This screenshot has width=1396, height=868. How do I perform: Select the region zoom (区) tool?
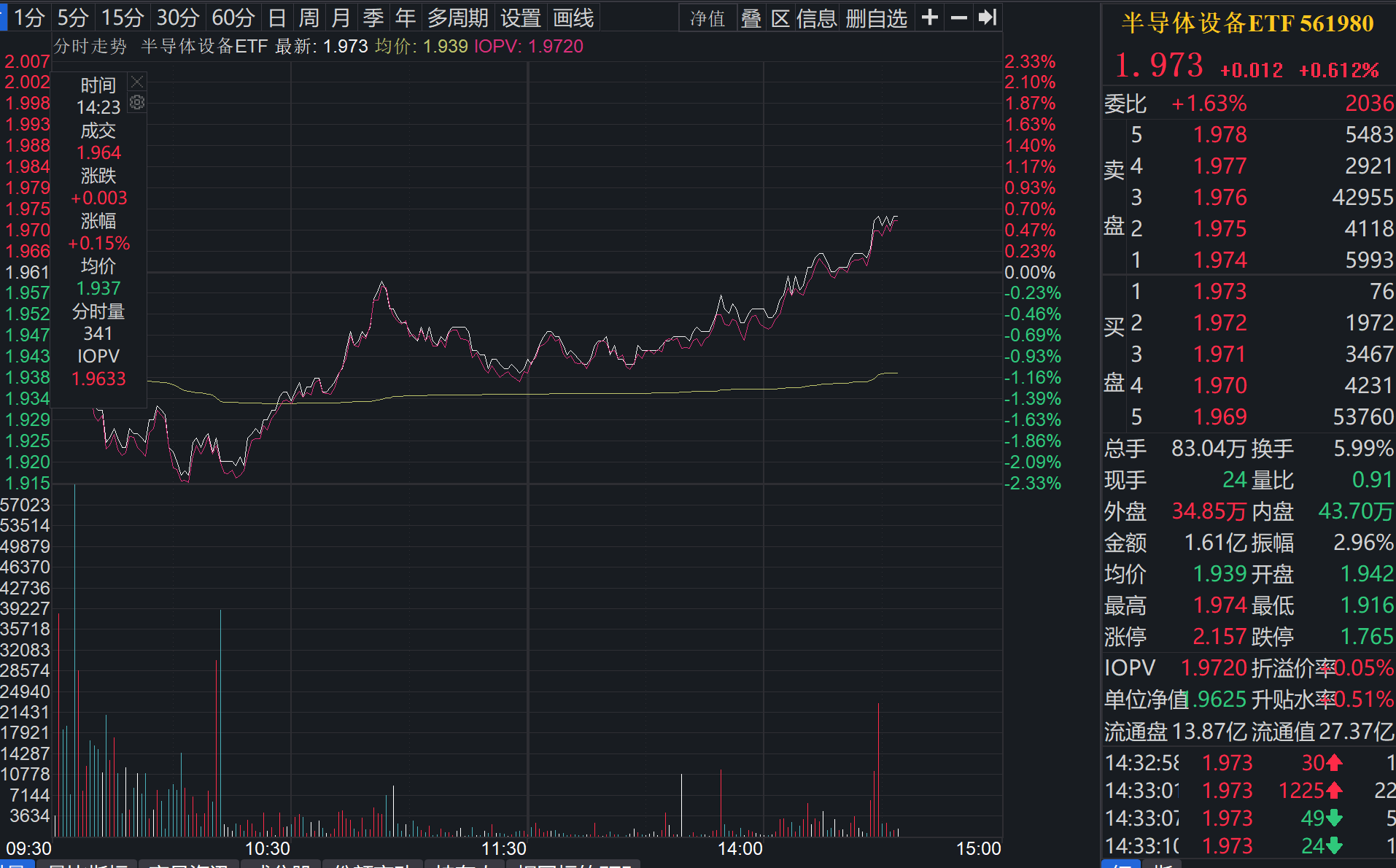click(780, 18)
